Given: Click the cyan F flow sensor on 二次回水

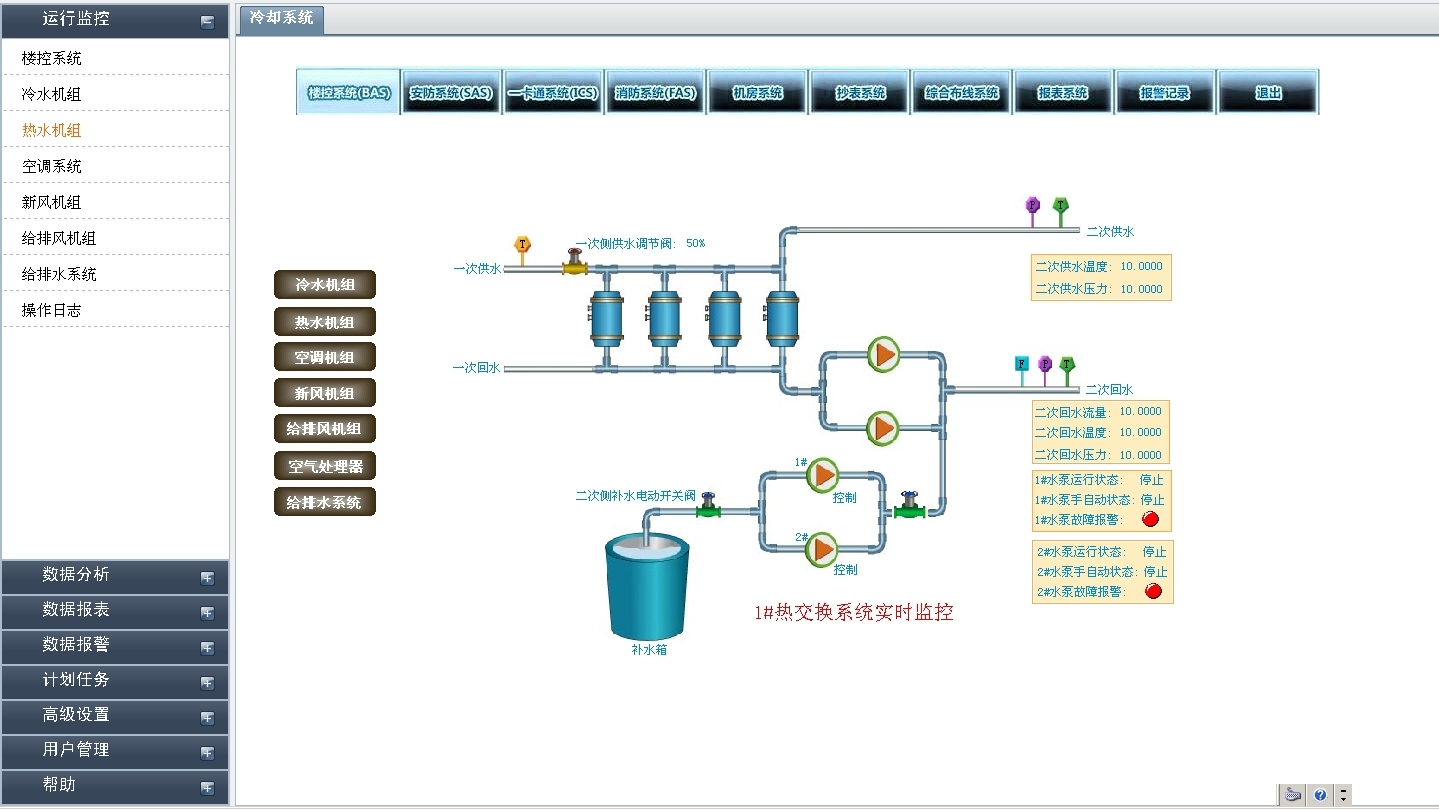Looking at the screenshot, I should click(x=1021, y=365).
